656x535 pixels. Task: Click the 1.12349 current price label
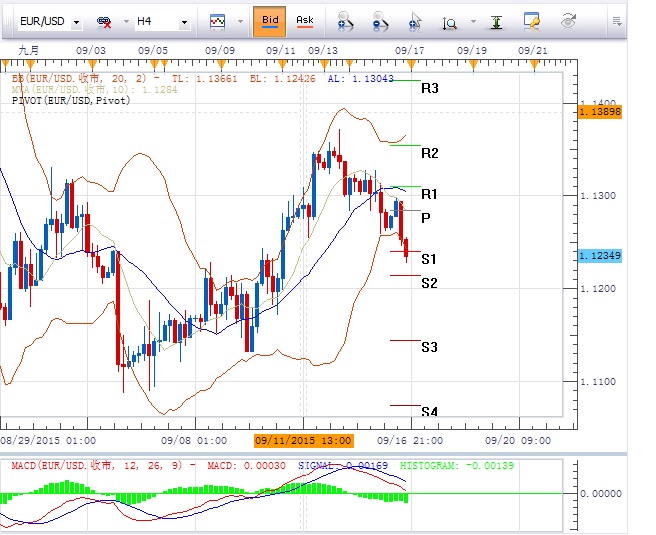[x=600, y=256]
